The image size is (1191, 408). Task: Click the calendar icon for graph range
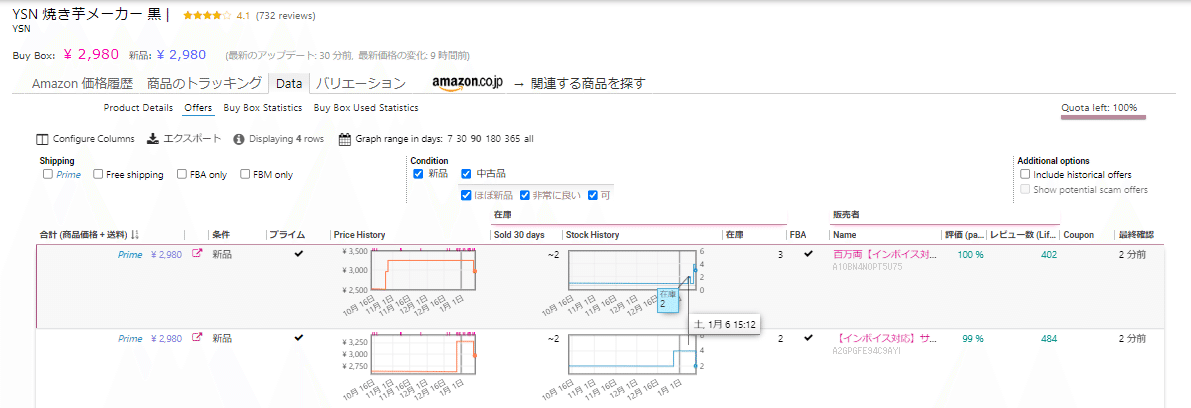pos(344,139)
